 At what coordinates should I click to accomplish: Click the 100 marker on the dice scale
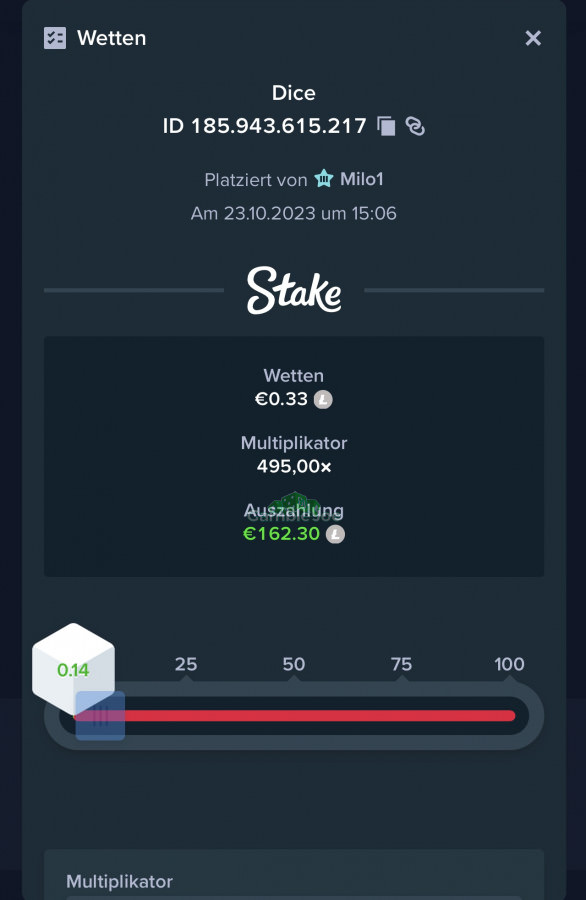tap(509, 664)
